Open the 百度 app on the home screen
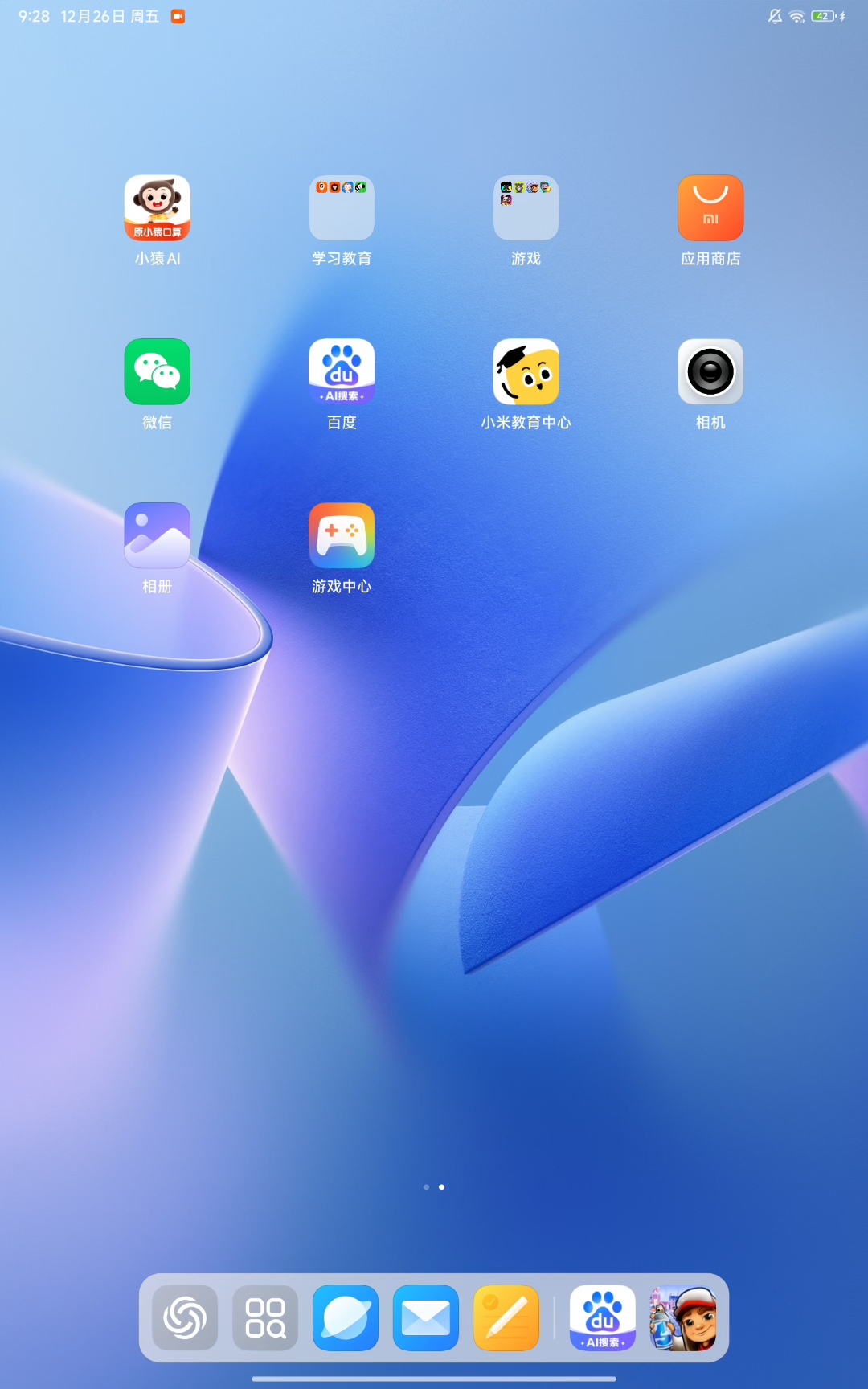This screenshot has width=868, height=1389. 342,371
